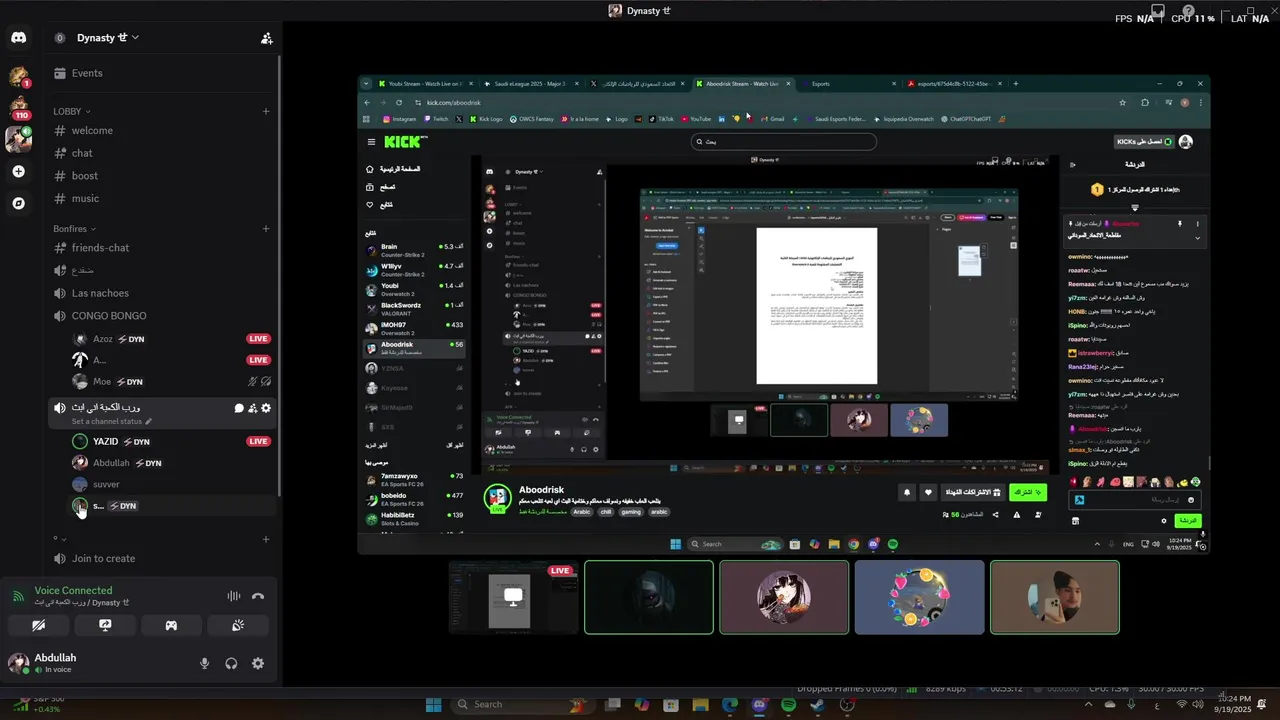The height and width of the screenshot is (720, 1280).
Task: Open the Instagram bookmark in shared browser
Action: tap(399, 119)
